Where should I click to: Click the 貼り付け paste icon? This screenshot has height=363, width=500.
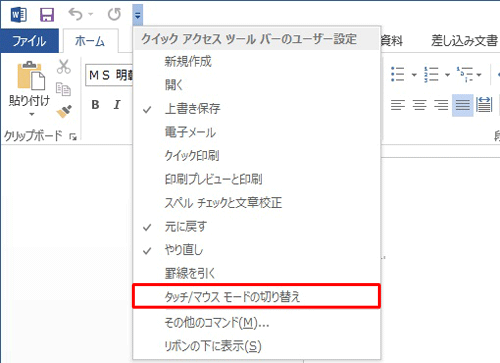(x=31, y=75)
